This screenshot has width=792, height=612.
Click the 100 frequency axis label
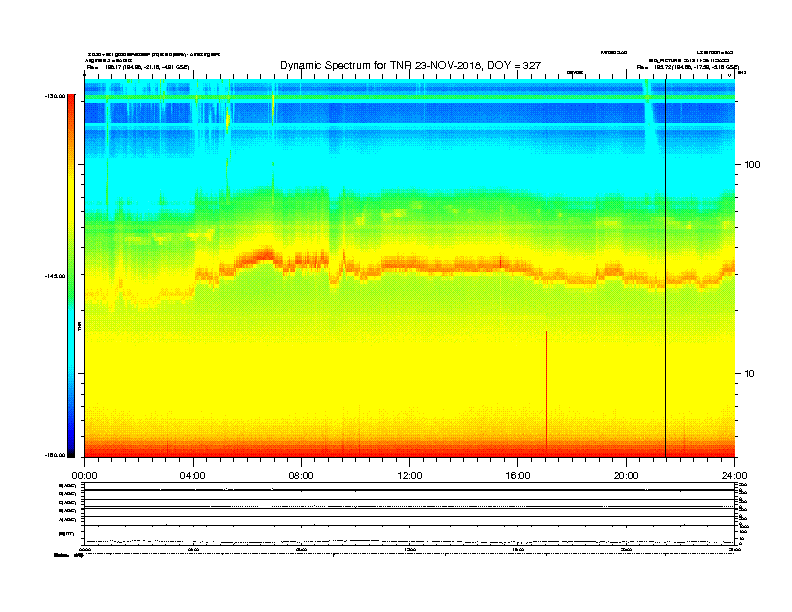752,165
